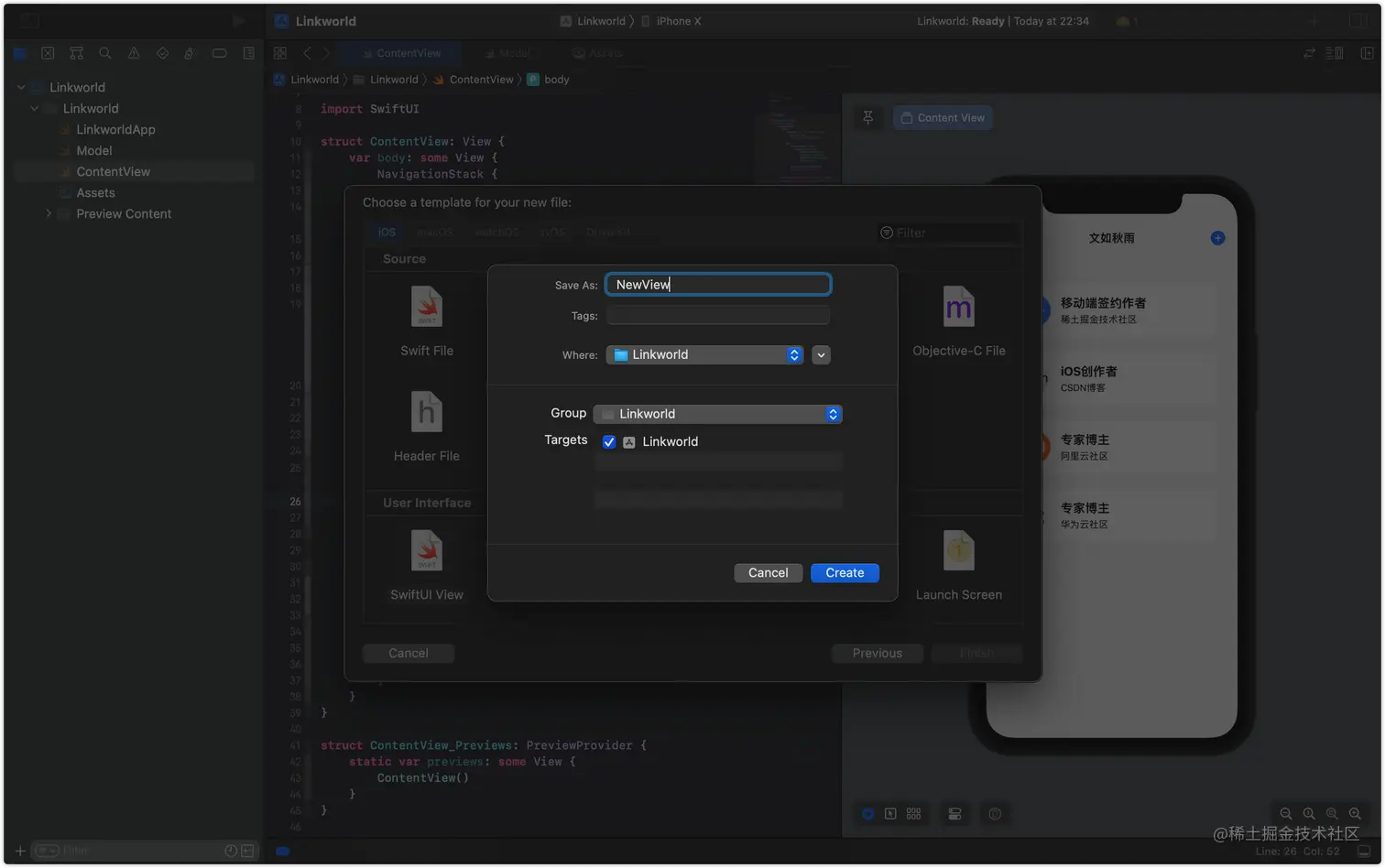Click the code review arrows icon
This screenshot has width=1385, height=868.
pos(1309,53)
